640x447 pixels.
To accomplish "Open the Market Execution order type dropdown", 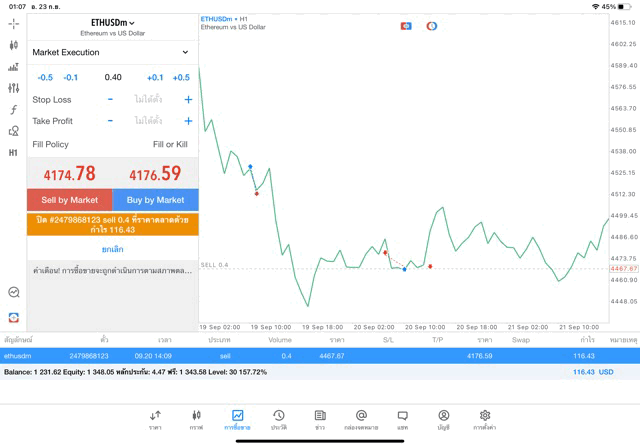I will (111, 52).
